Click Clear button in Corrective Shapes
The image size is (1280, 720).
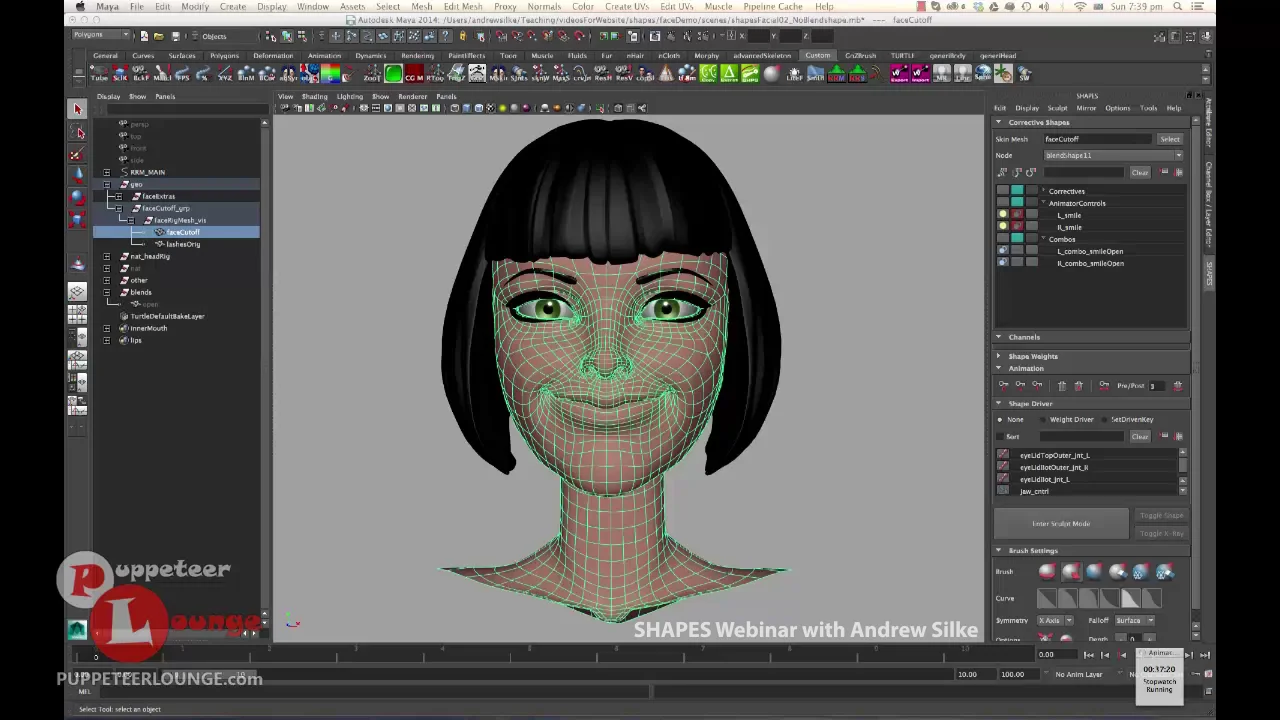(1140, 172)
